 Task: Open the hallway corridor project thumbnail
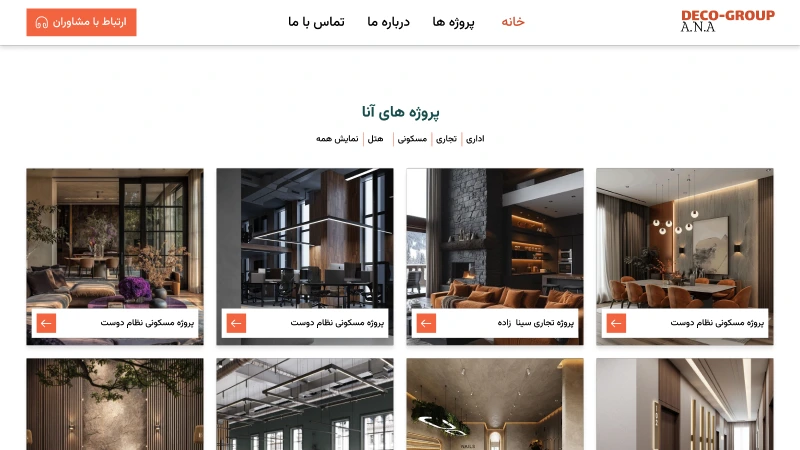685,404
